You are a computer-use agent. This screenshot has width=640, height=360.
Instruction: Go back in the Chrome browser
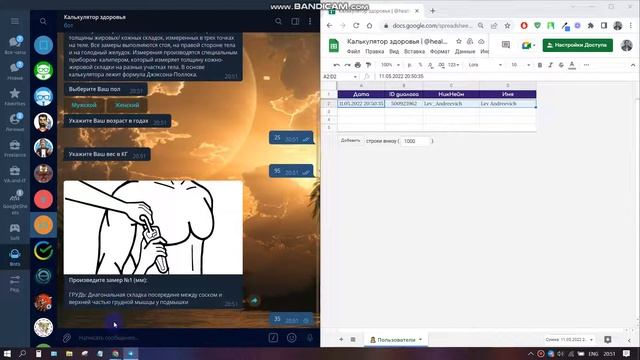coord(329,26)
